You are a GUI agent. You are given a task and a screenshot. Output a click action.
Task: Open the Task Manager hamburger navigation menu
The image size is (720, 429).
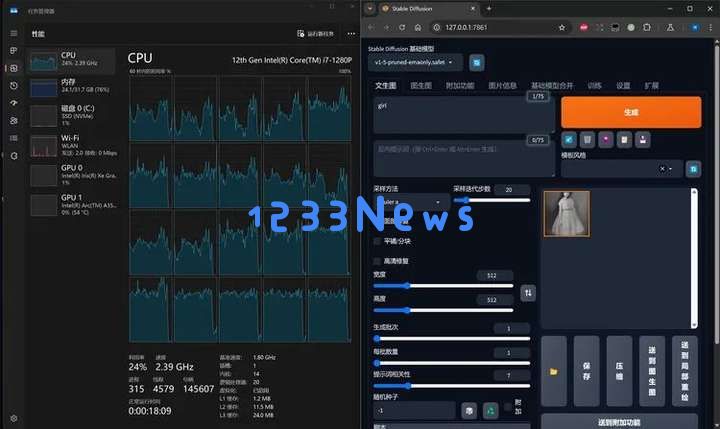click(x=14, y=33)
